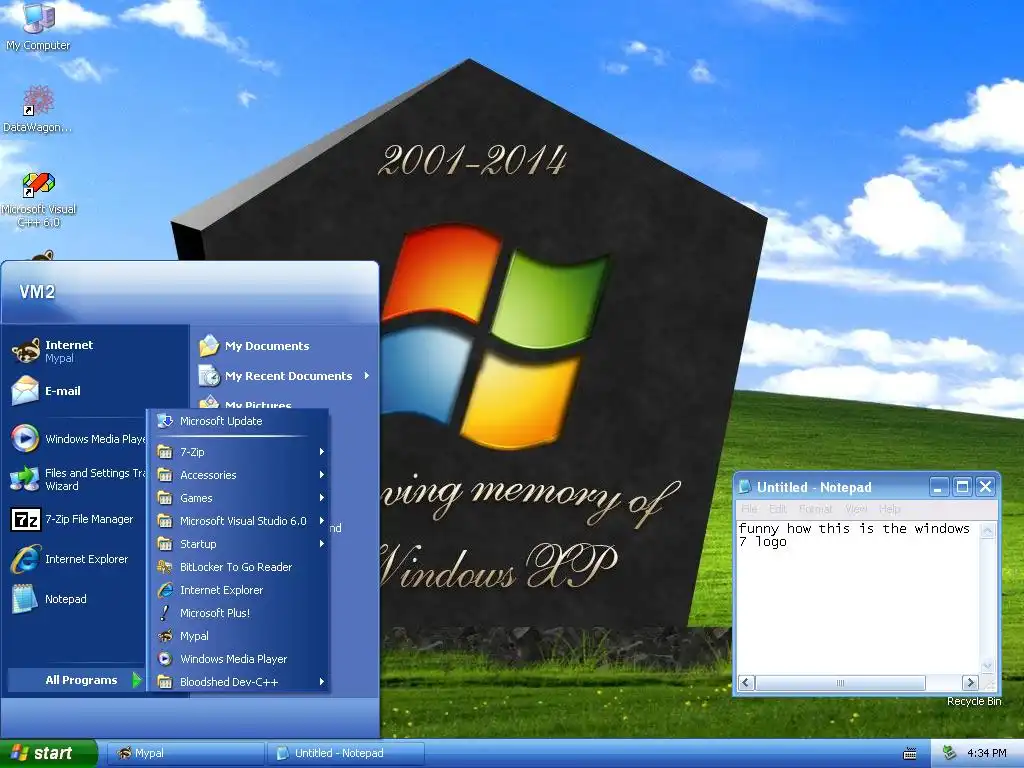The height and width of the screenshot is (768, 1024).
Task: Open Notepad's File menu
Action: point(749,509)
